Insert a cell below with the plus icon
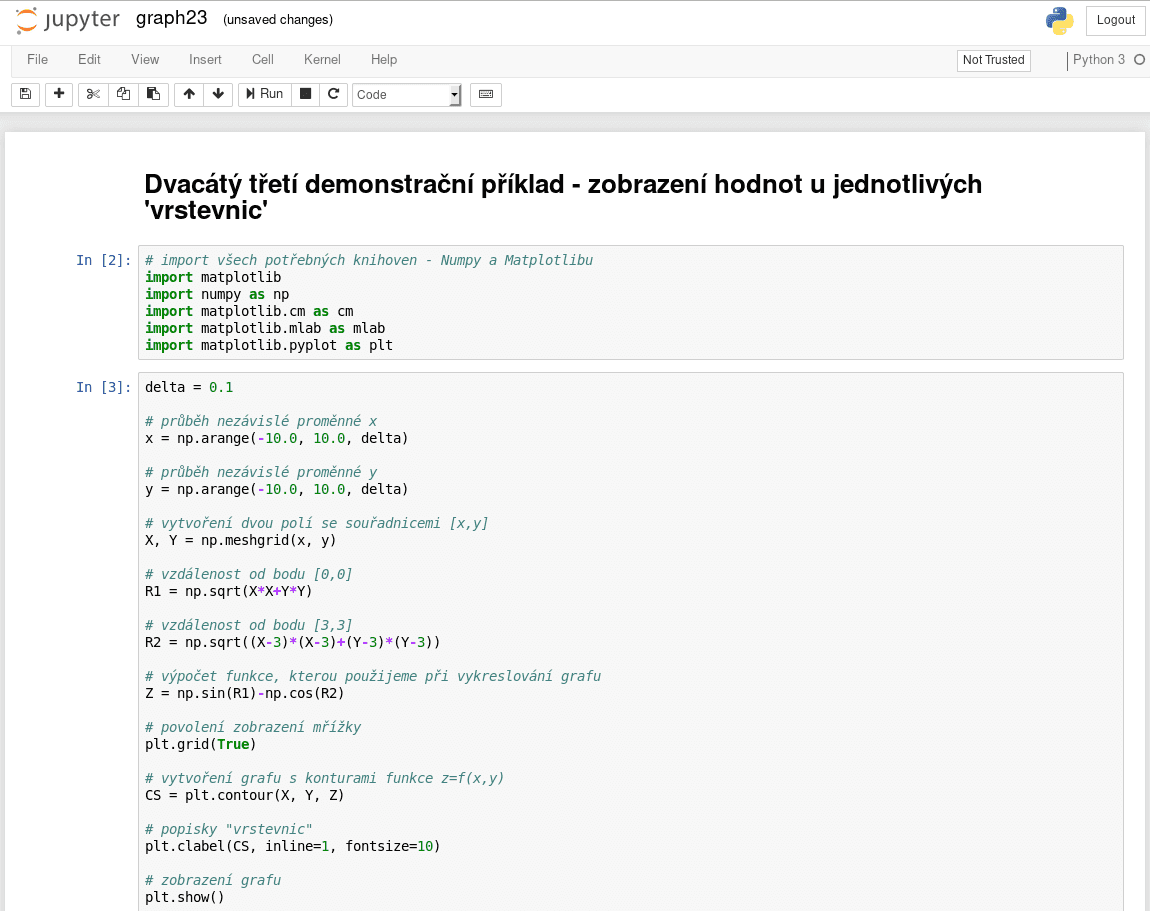The height and width of the screenshot is (911, 1150). pos(59,94)
